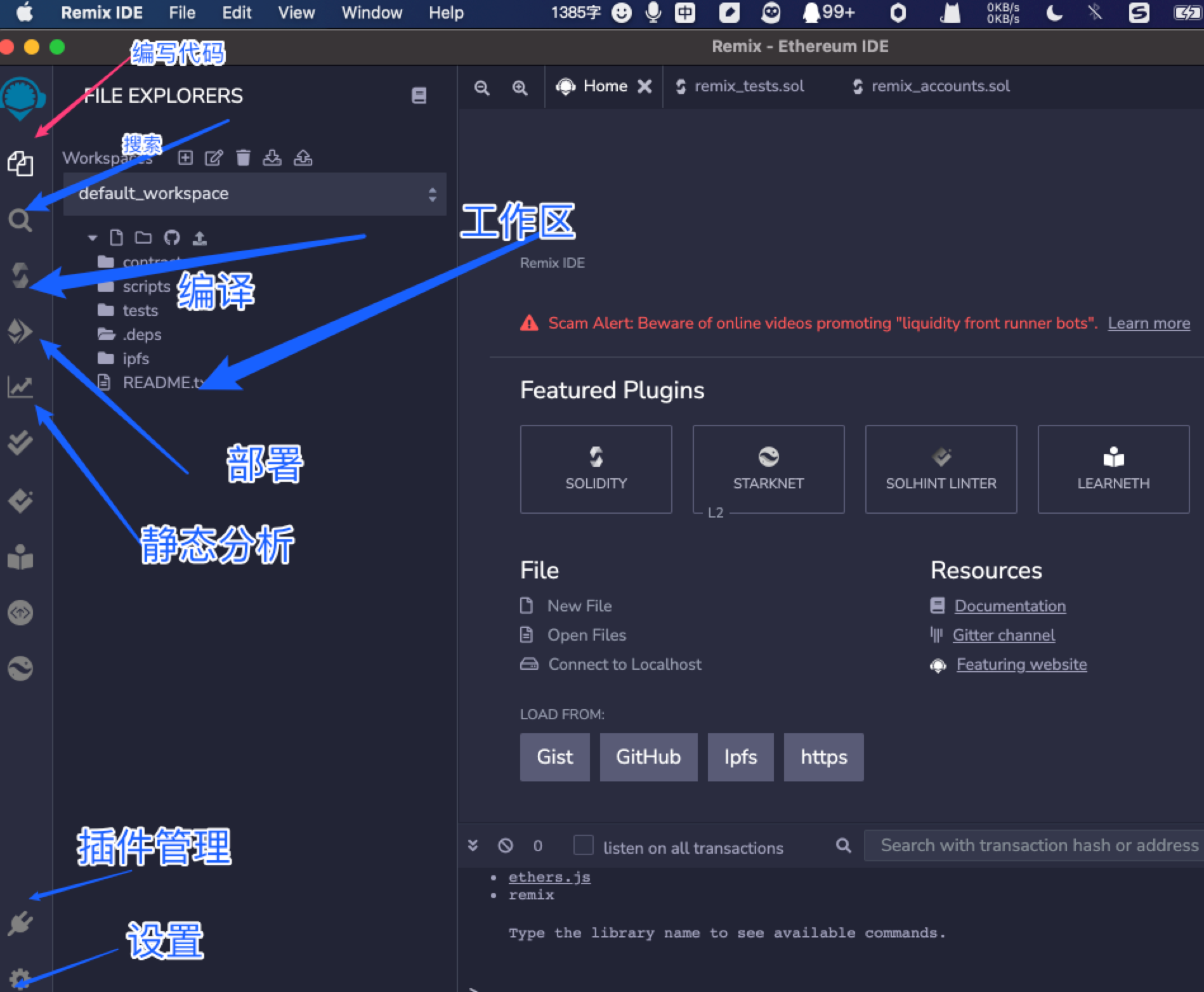This screenshot has width=1204, height=992.
Task: Open the File menu
Action: (182, 13)
